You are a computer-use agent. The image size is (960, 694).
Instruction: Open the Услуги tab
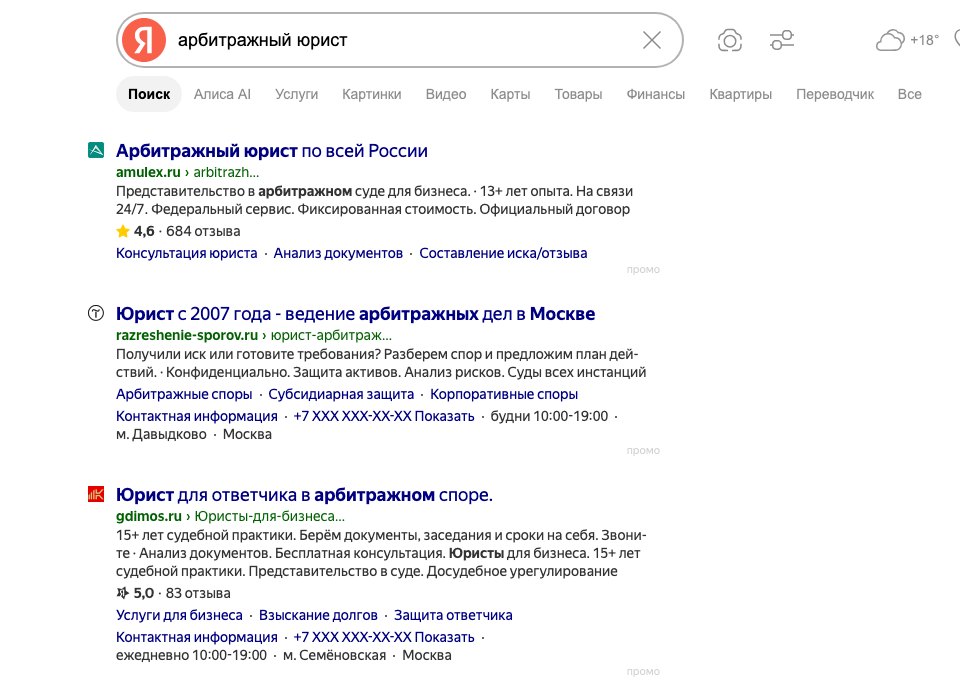click(x=296, y=94)
